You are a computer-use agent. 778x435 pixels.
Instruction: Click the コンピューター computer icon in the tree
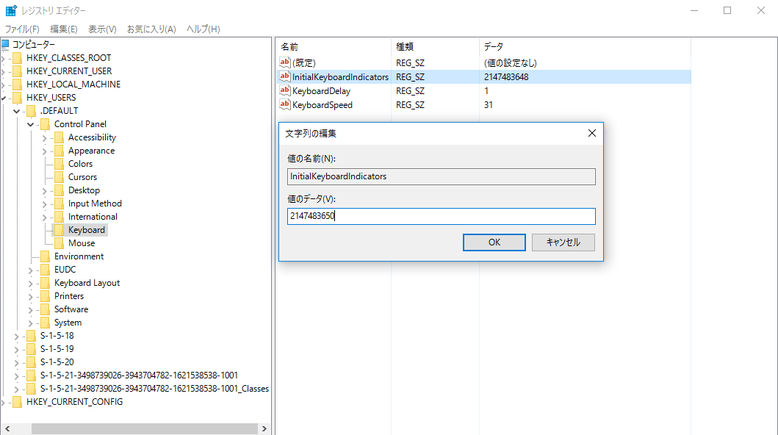[x=5, y=44]
